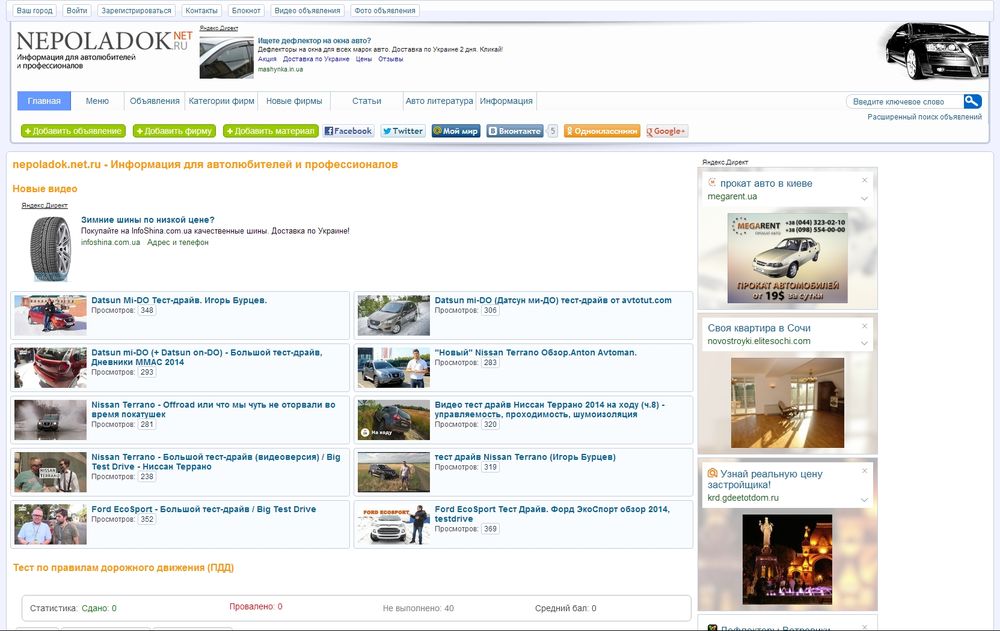Share via the Мой мир button
Screen dimensions: 1000x631
(455, 131)
